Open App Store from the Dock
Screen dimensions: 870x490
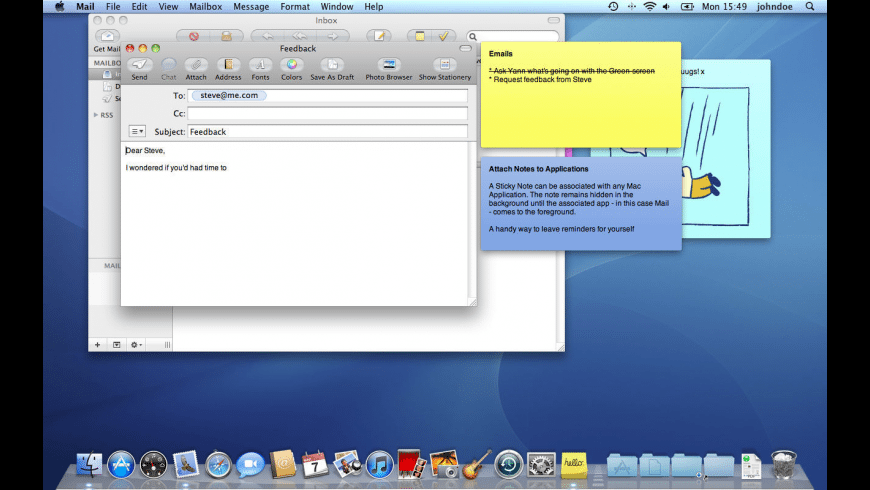pyautogui.click(x=121, y=464)
